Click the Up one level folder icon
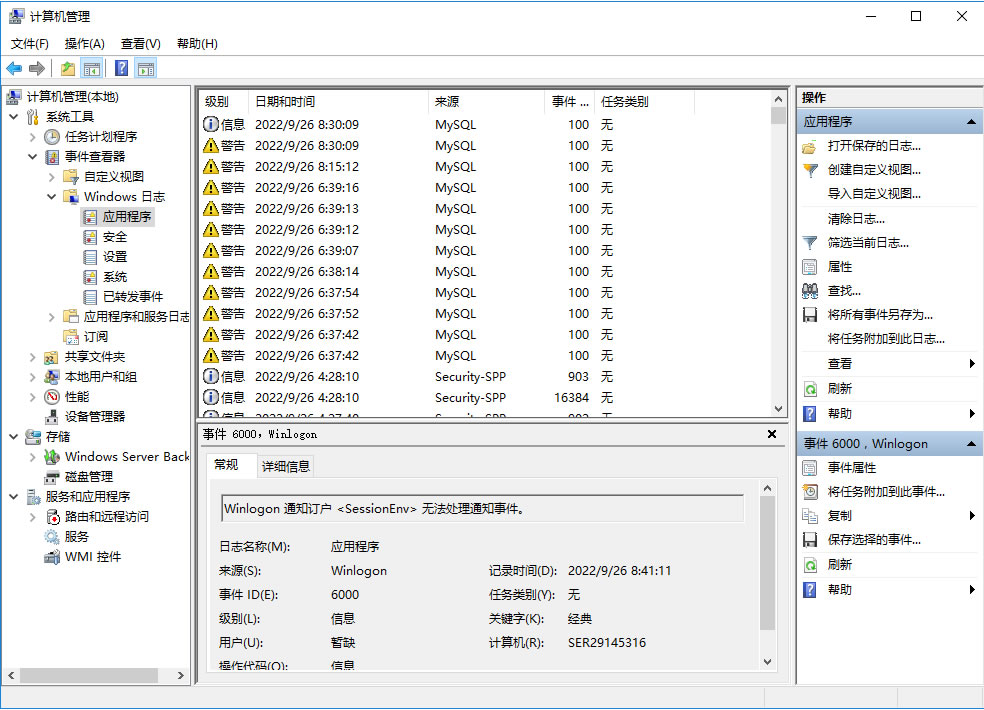 pos(67,68)
